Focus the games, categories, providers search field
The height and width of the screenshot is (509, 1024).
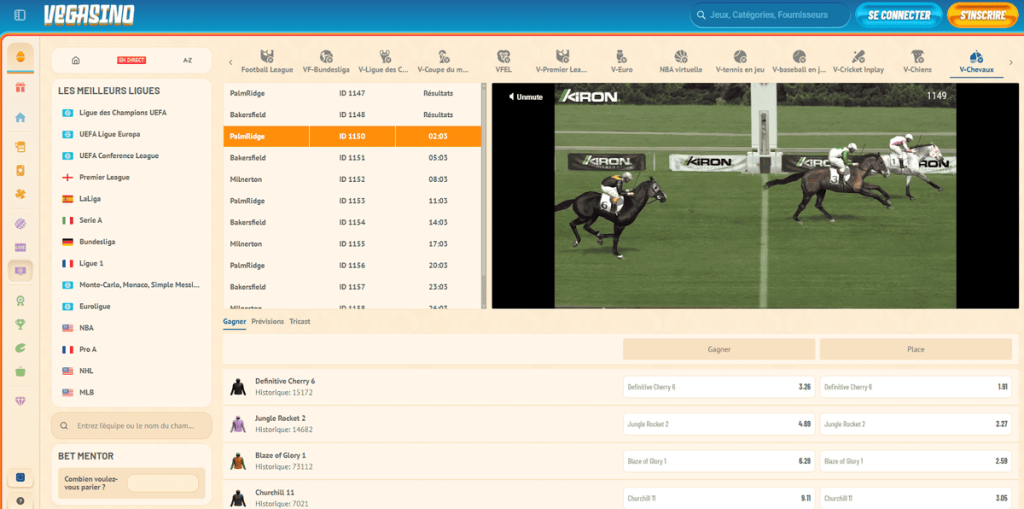point(770,15)
